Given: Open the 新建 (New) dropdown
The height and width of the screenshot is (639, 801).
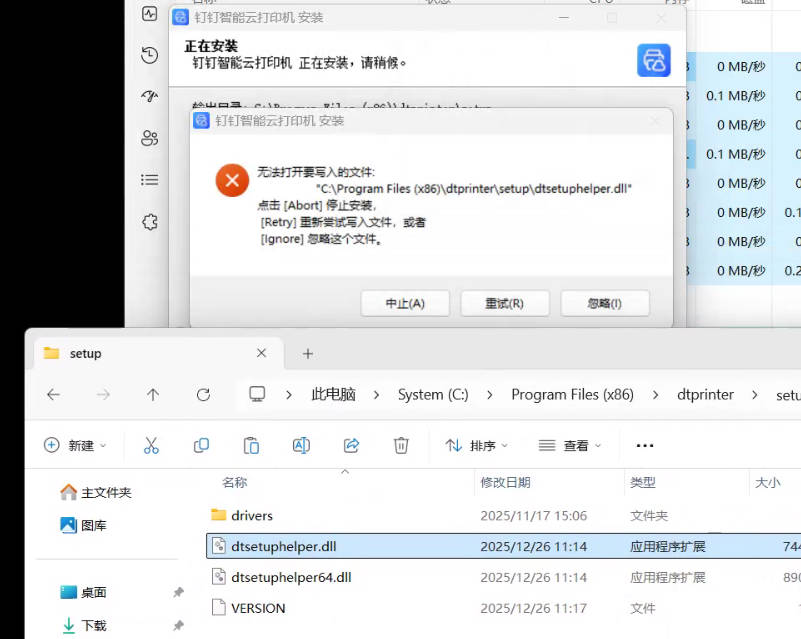Looking at the screenshot, I should [x=76, y=445].
